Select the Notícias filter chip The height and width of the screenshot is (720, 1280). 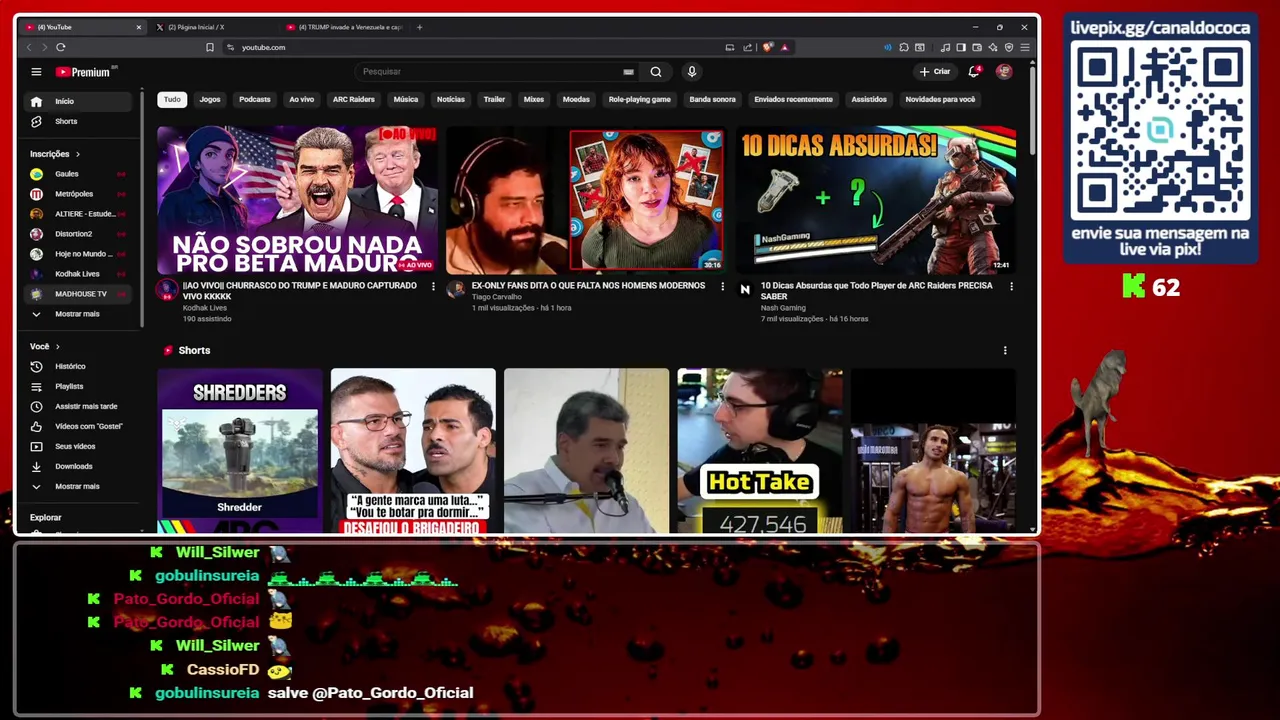pyautogui.click(x=450, y=99)
